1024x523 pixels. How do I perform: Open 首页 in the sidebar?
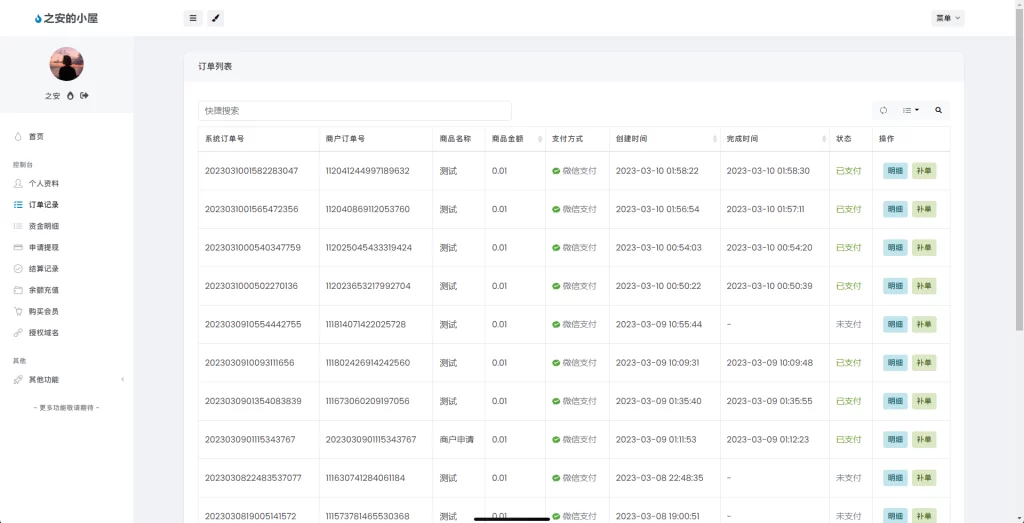click(67, 137)
